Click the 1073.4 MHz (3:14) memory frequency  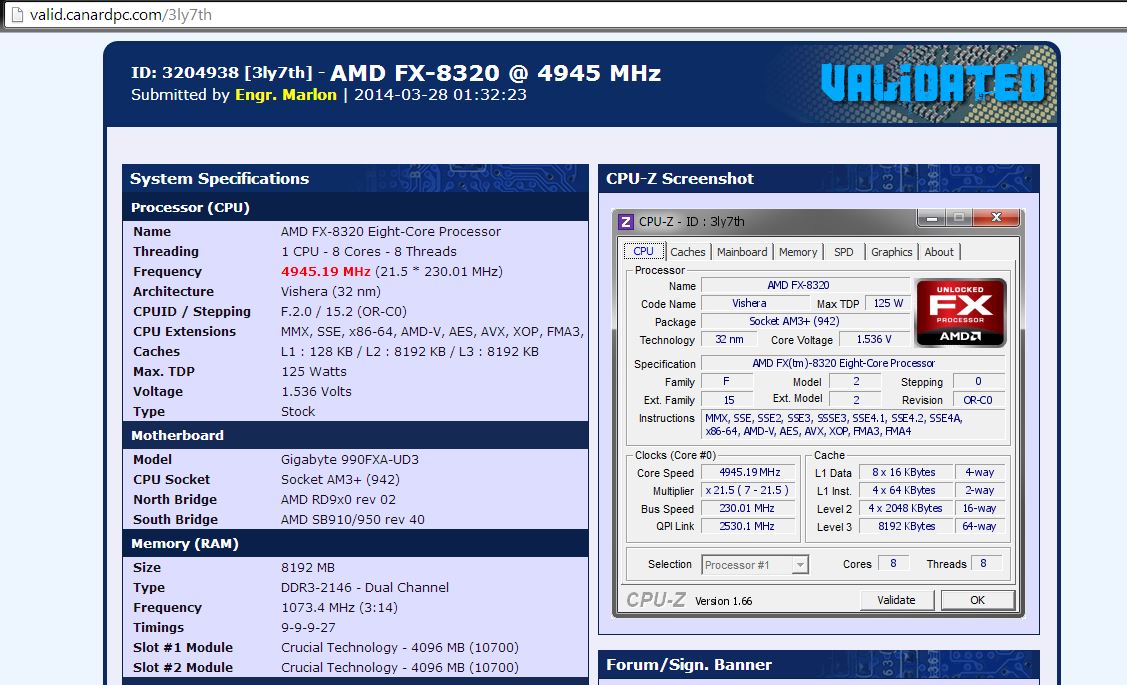339,607
